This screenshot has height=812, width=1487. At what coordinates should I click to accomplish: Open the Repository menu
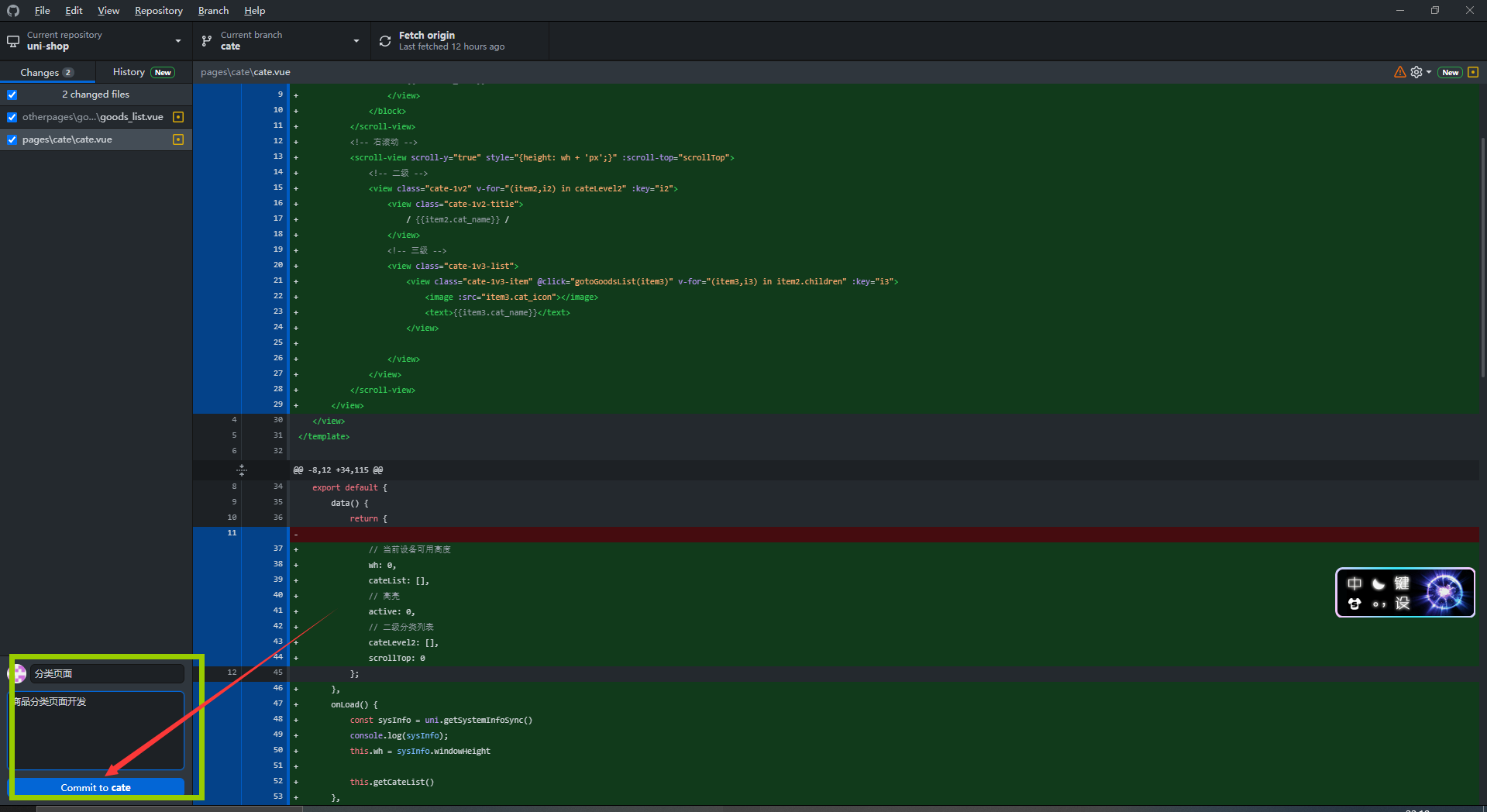point(159,11)
